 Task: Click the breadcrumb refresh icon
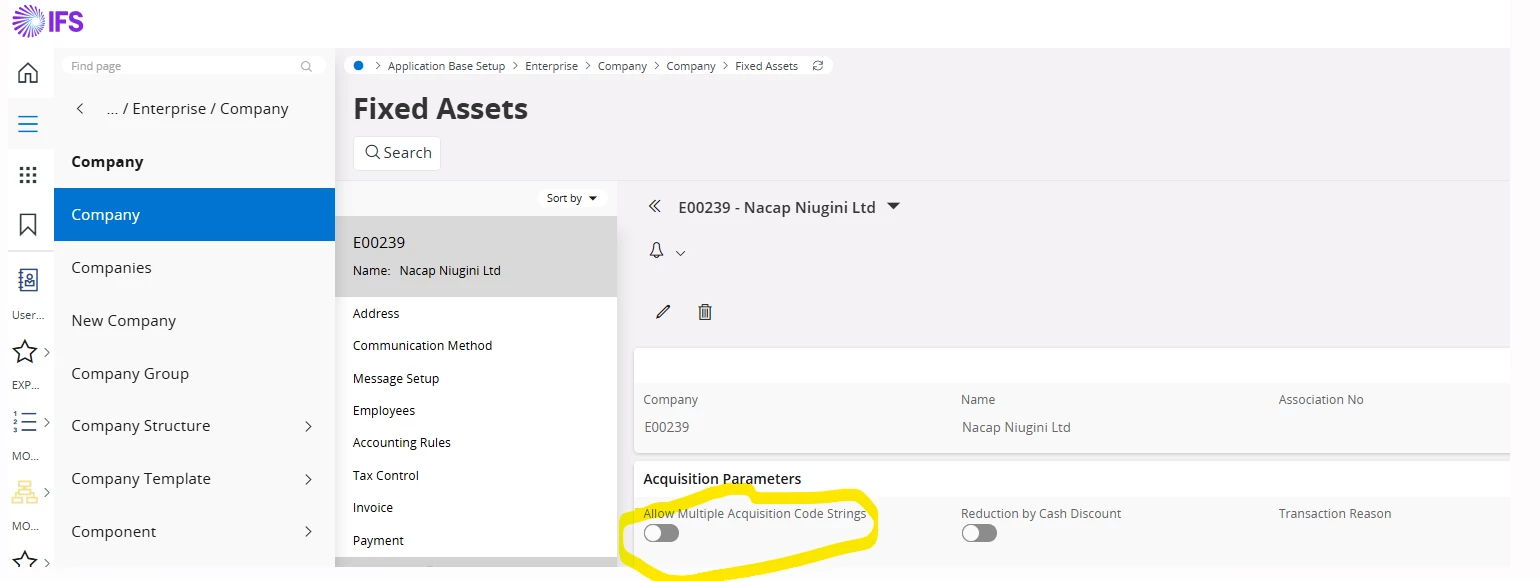pos(818,66)
